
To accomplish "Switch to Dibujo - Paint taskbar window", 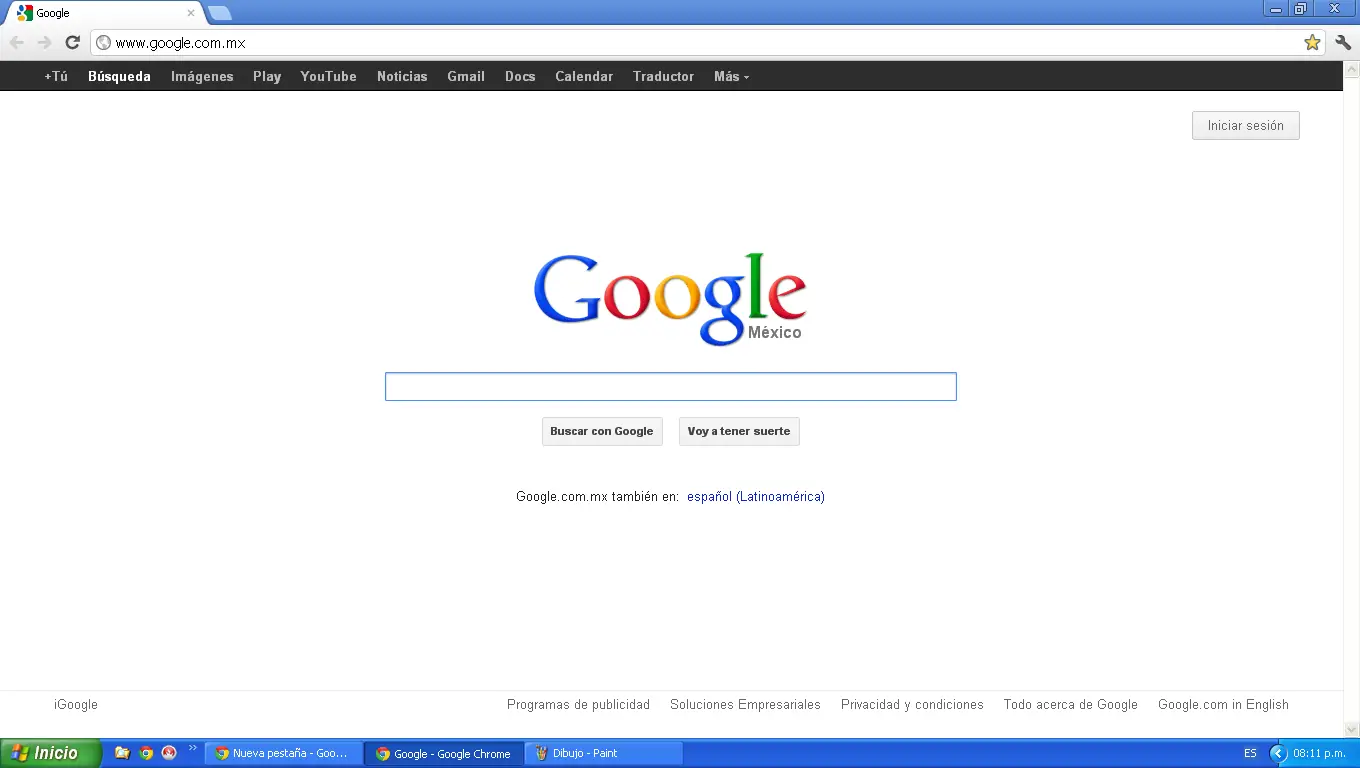I will (604, 753).
